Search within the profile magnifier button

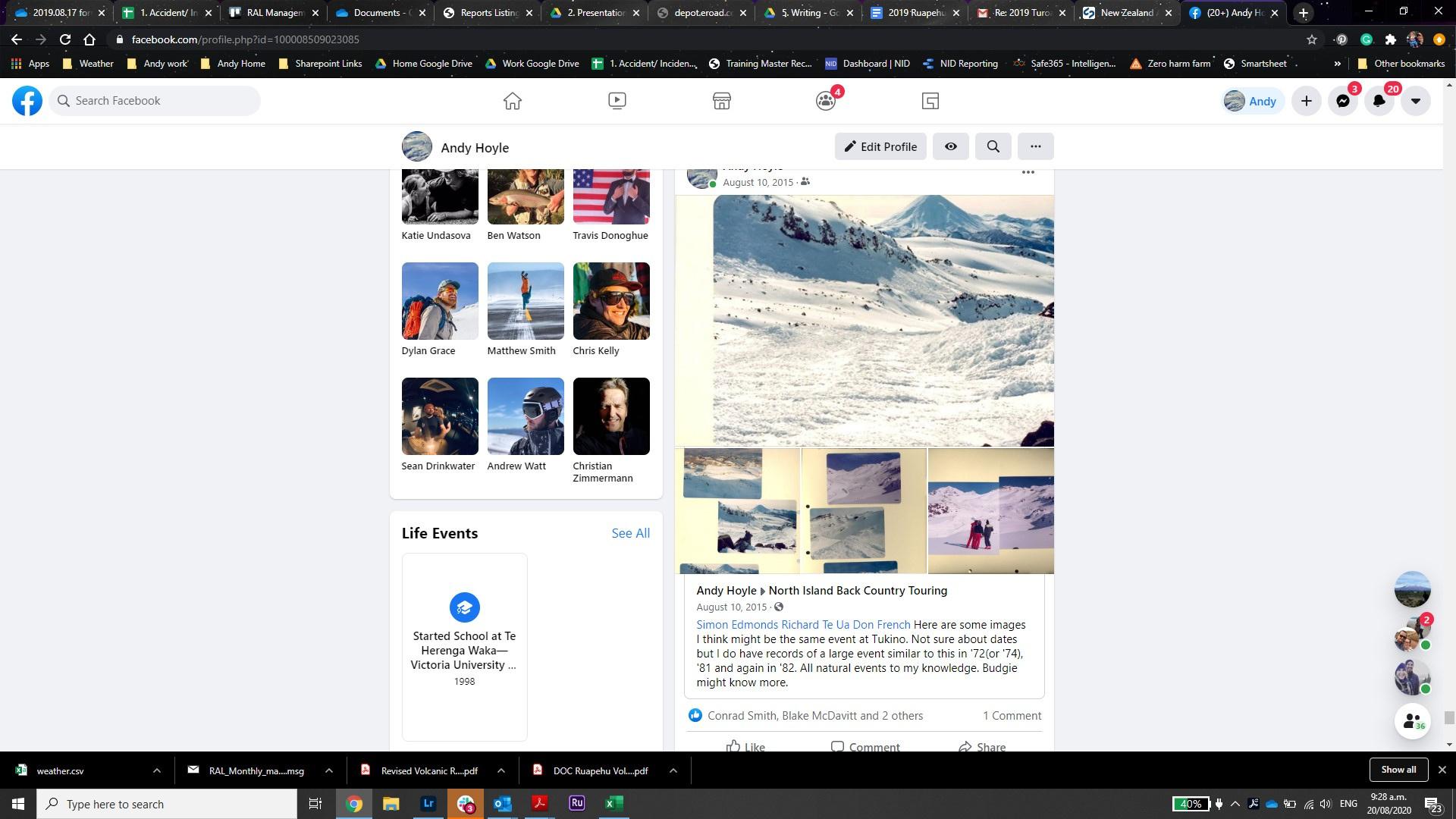[x=993, y=146]
